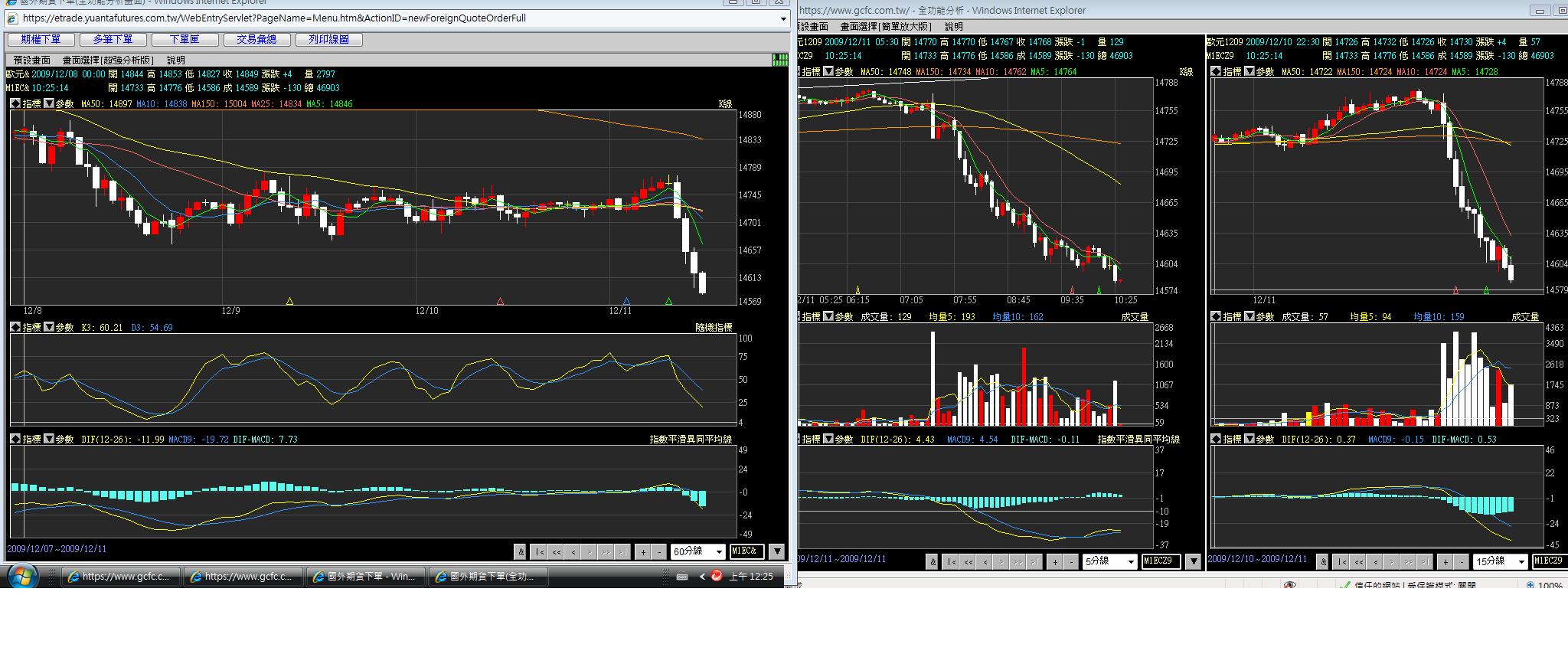Show the 交易彙總 trade summary
Screen dimensions: 1568x654
coord(256,40)
